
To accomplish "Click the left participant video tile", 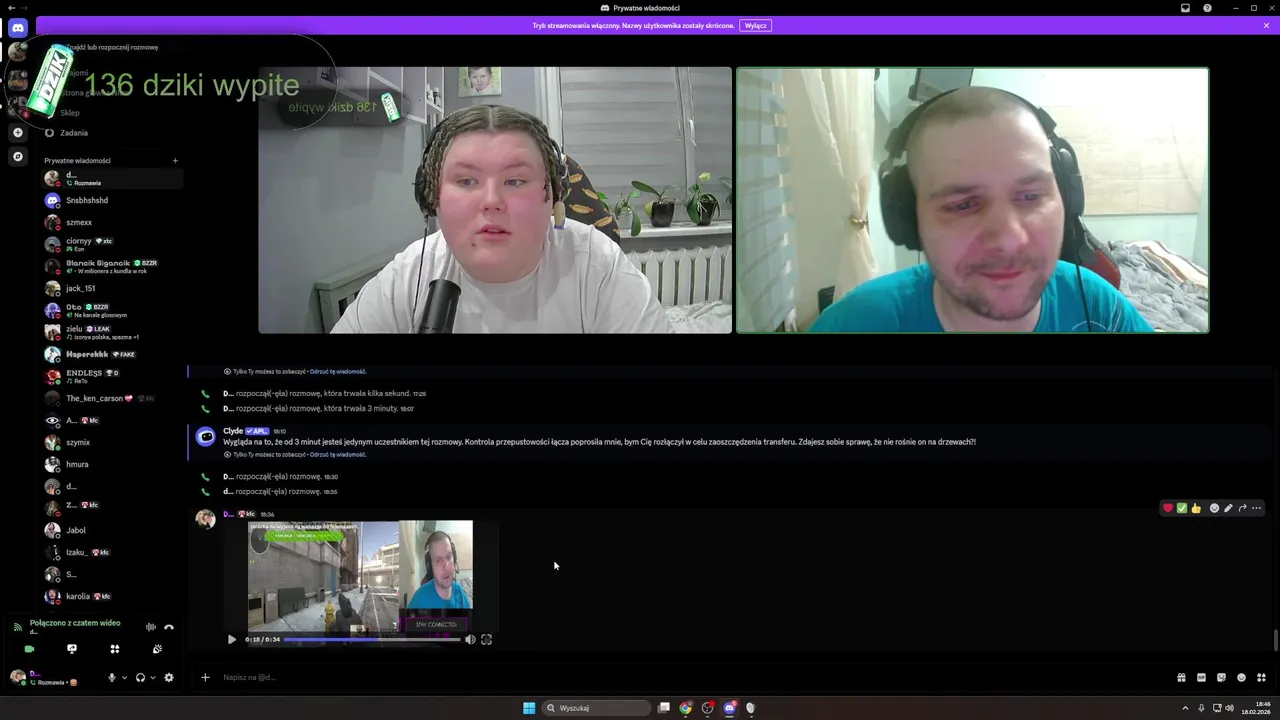I will (x=495, y=200).
